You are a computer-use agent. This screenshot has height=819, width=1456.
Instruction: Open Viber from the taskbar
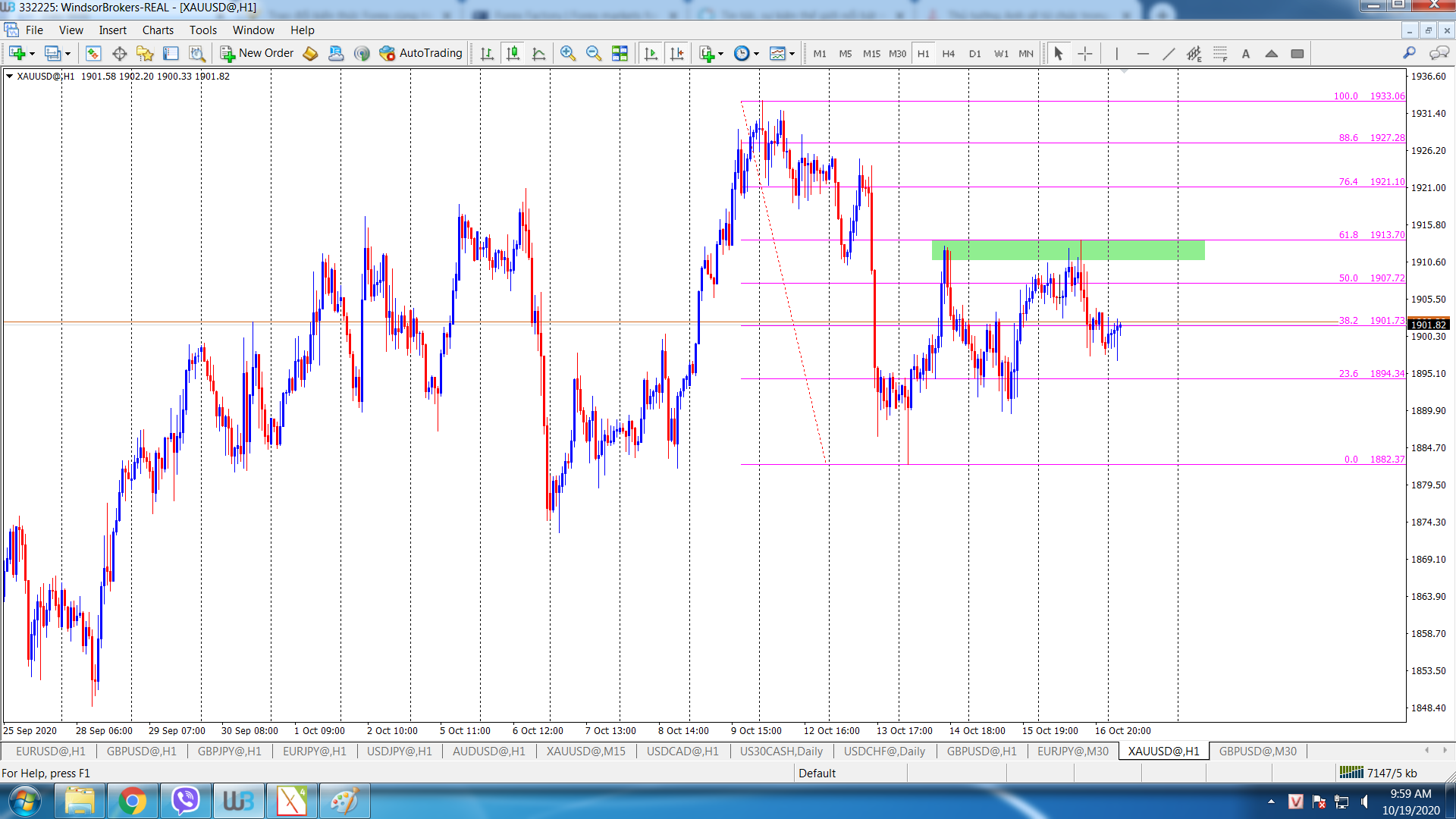pyautogui.click(x=185, y=801)
